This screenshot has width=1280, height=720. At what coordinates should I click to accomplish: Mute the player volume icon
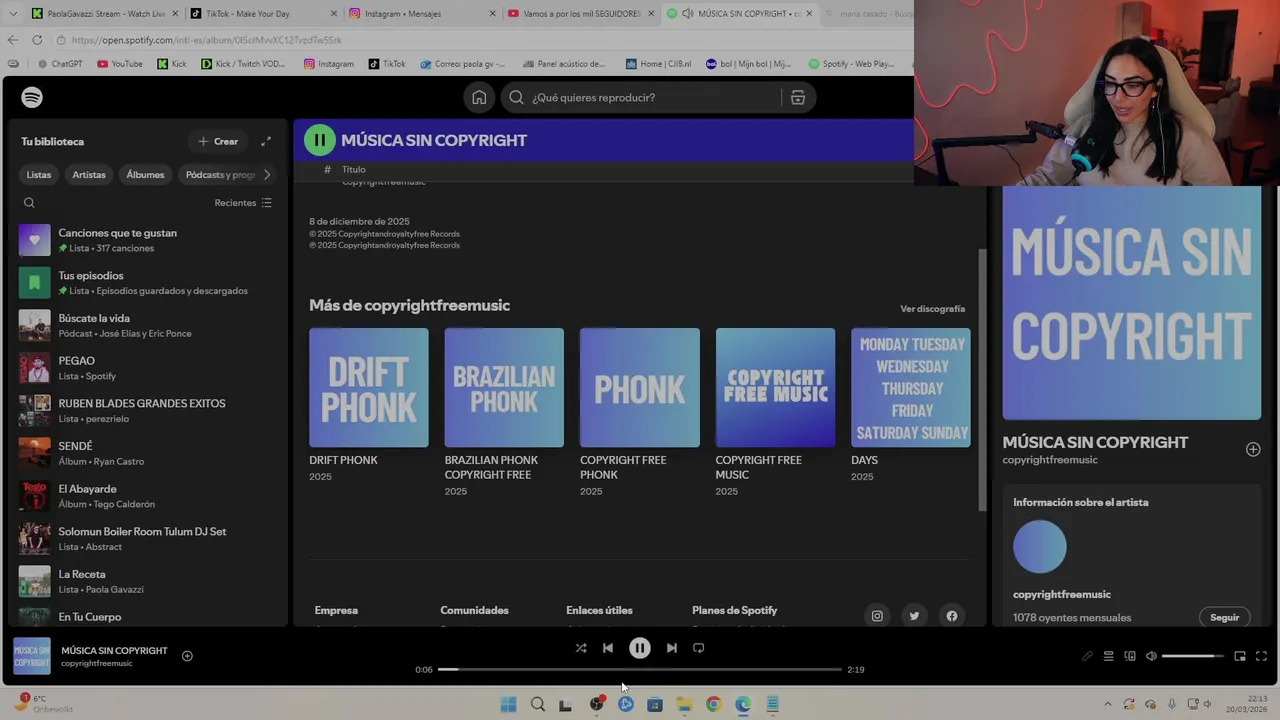(x=1151, y=656)
